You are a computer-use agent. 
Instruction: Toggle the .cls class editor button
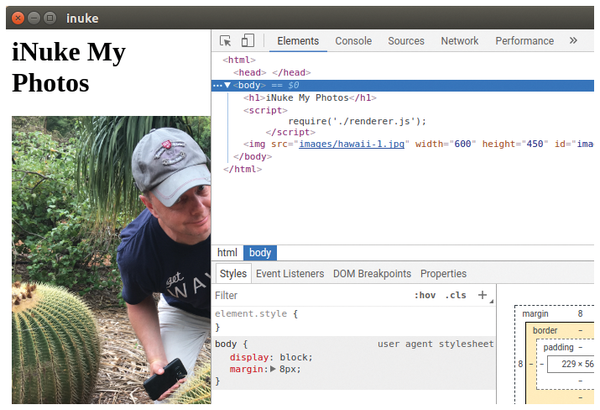pos(455,295)
